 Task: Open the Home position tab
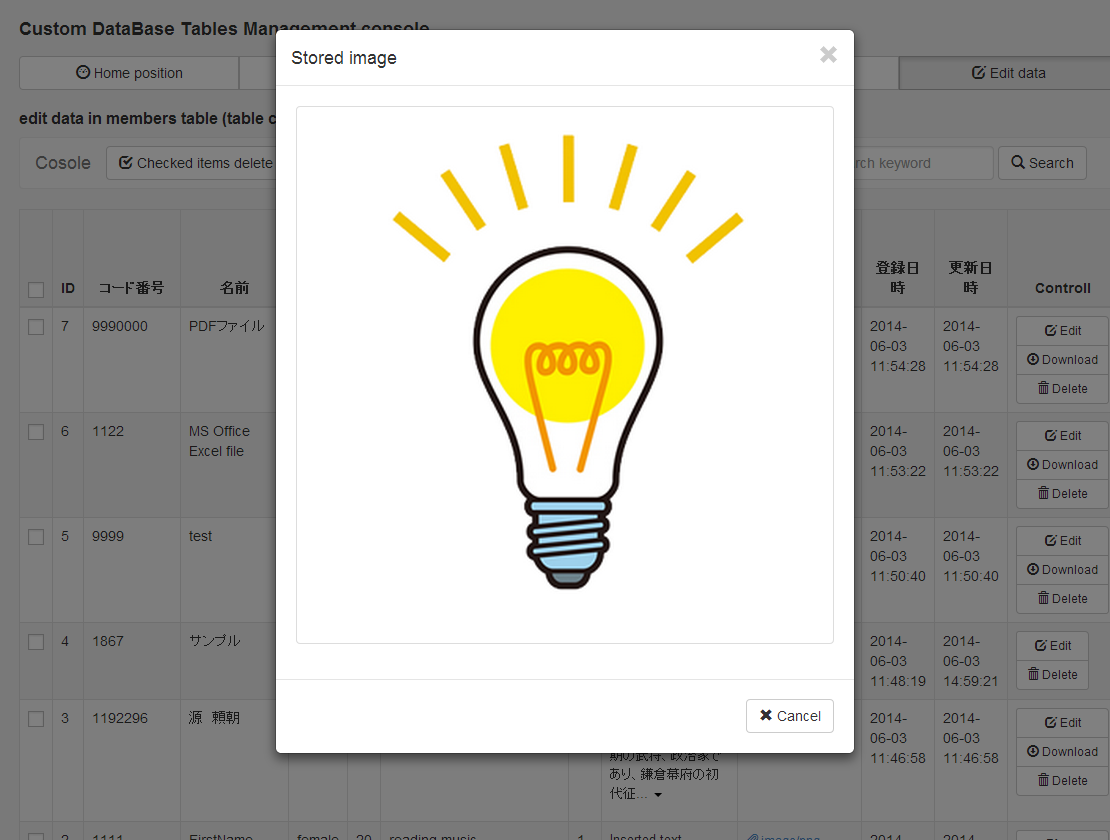[x=129, y=73]
